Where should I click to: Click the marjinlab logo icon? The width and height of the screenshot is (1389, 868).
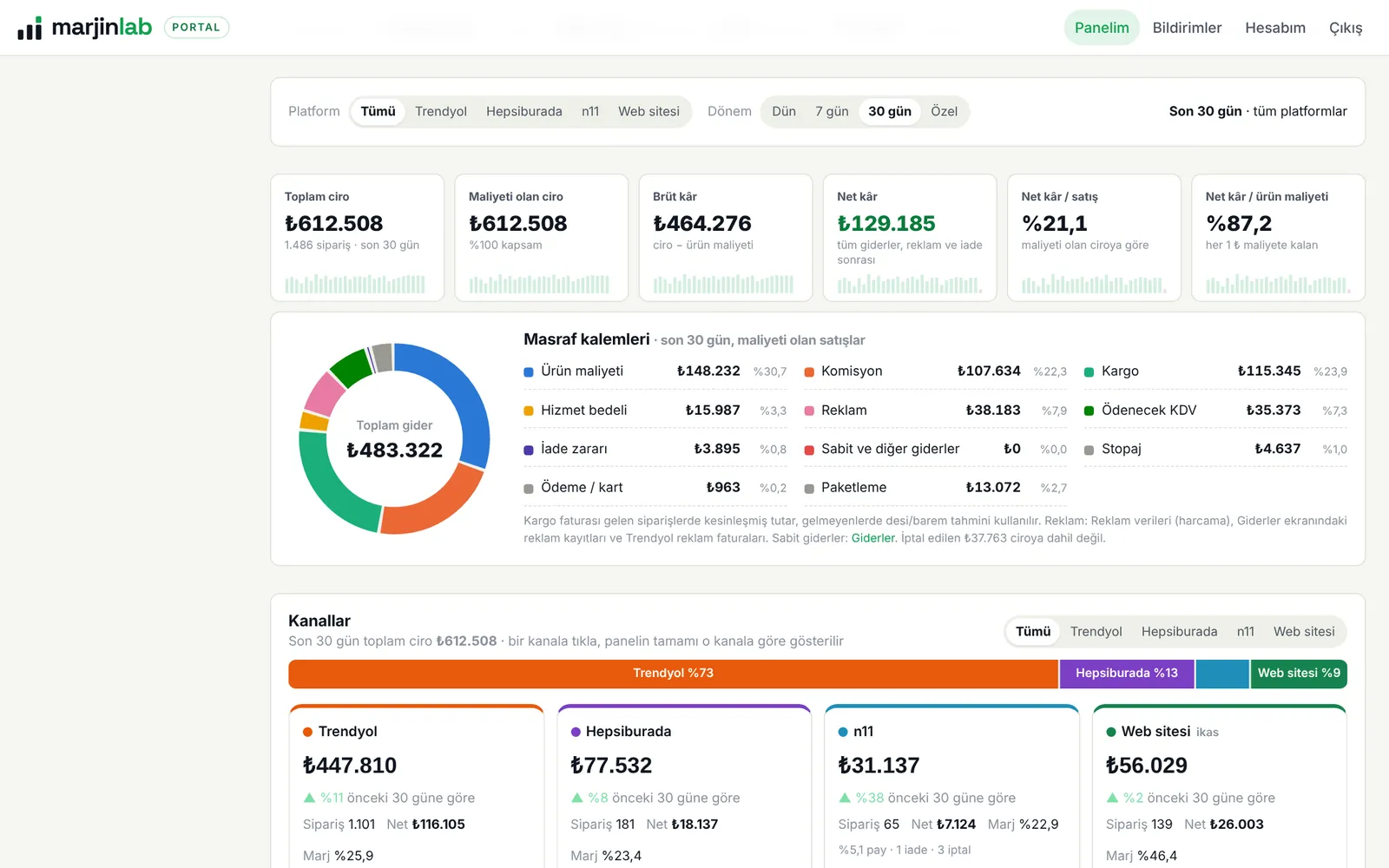pyautogui.click(x=30, y=28)
